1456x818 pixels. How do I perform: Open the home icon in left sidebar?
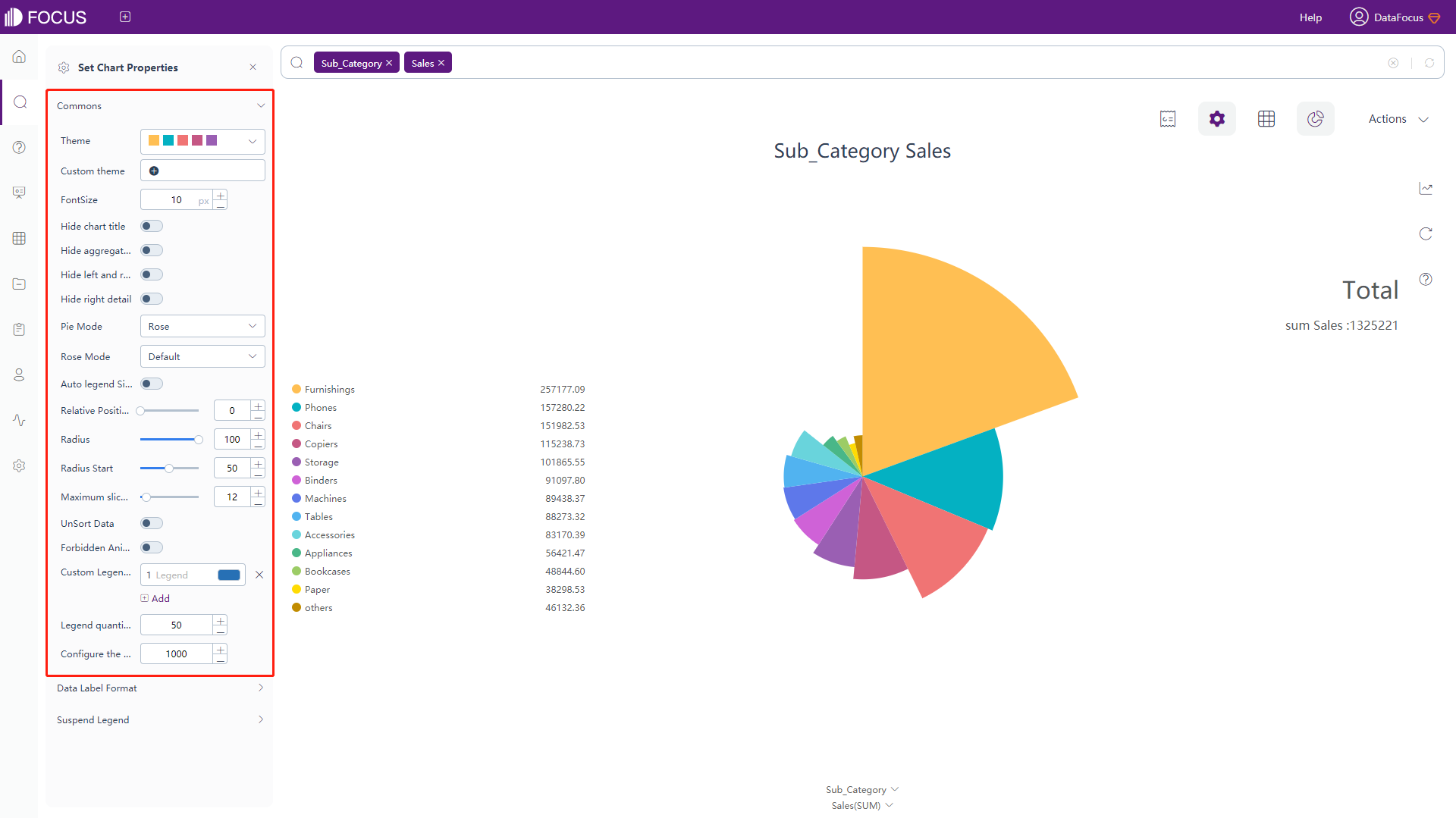20,57
